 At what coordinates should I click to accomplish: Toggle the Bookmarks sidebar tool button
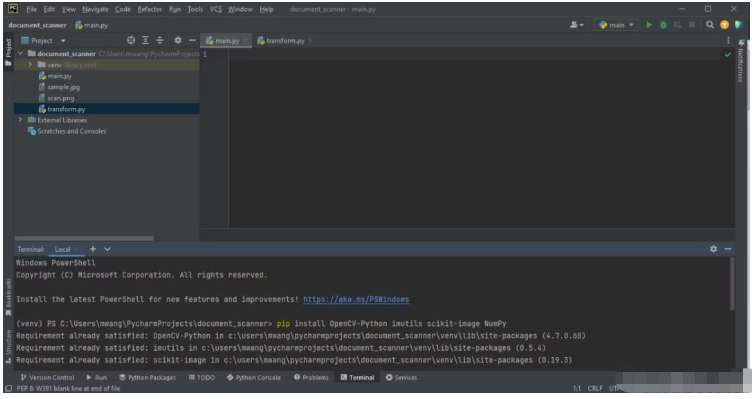pos(8,298)
